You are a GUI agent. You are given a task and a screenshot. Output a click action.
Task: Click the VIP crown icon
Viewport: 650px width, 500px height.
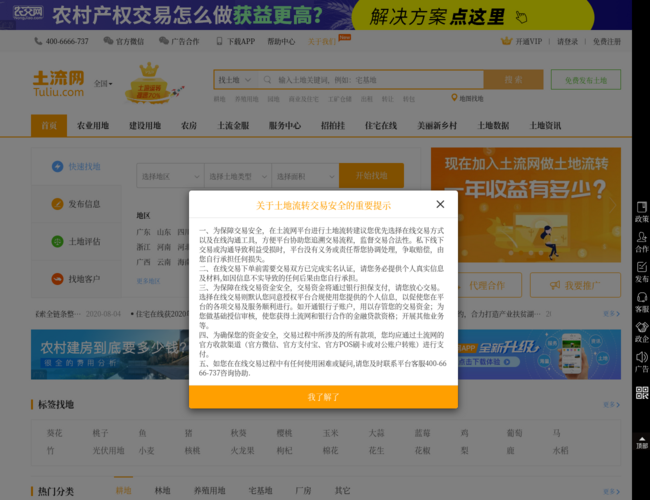pos(507,41)
